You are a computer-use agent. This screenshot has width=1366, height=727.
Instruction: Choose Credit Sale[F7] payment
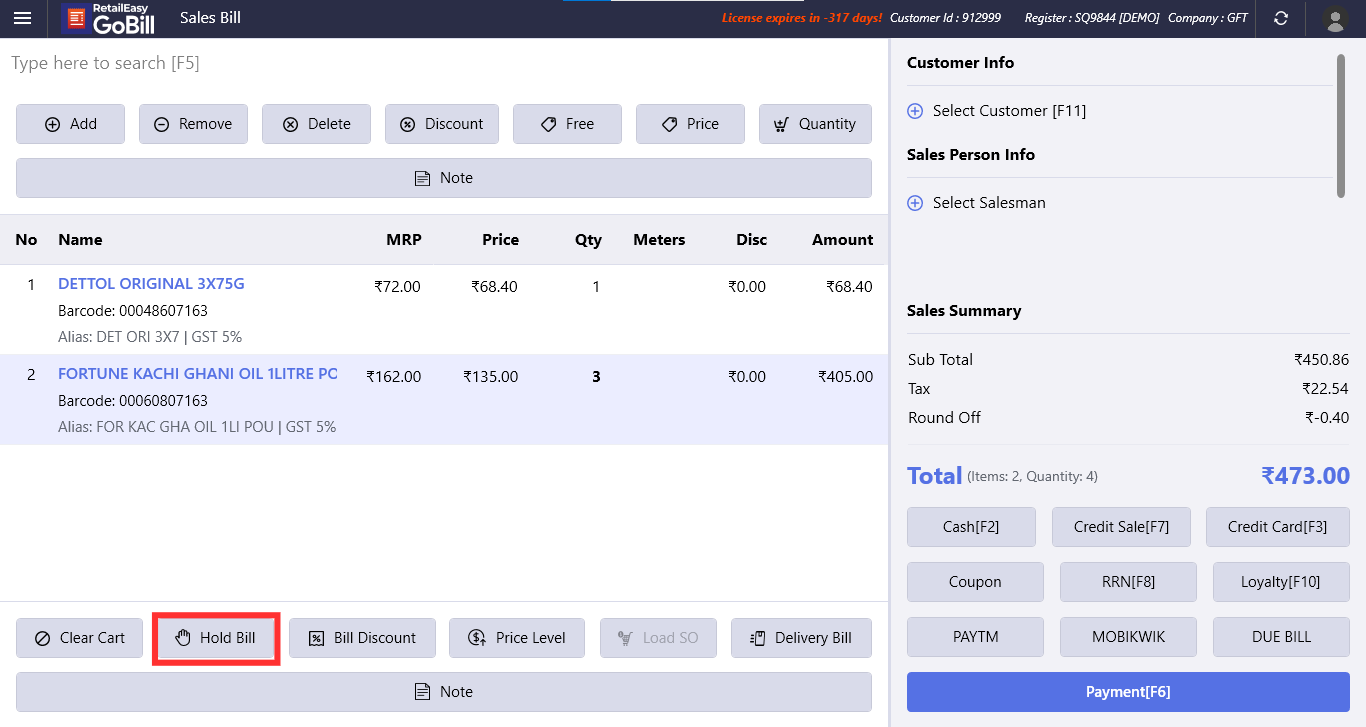coord(1121,527)
